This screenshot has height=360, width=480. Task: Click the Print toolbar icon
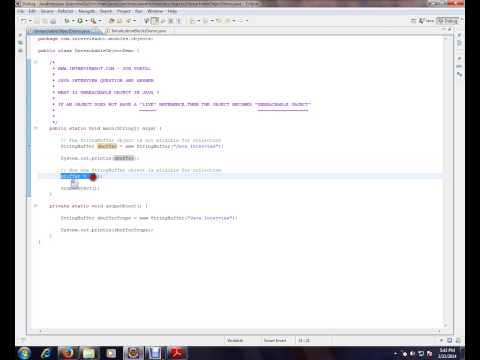click(x=53, y=21)
